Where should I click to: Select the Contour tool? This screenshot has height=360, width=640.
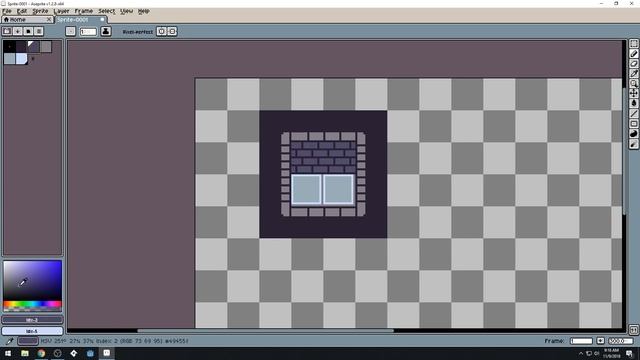633,134
